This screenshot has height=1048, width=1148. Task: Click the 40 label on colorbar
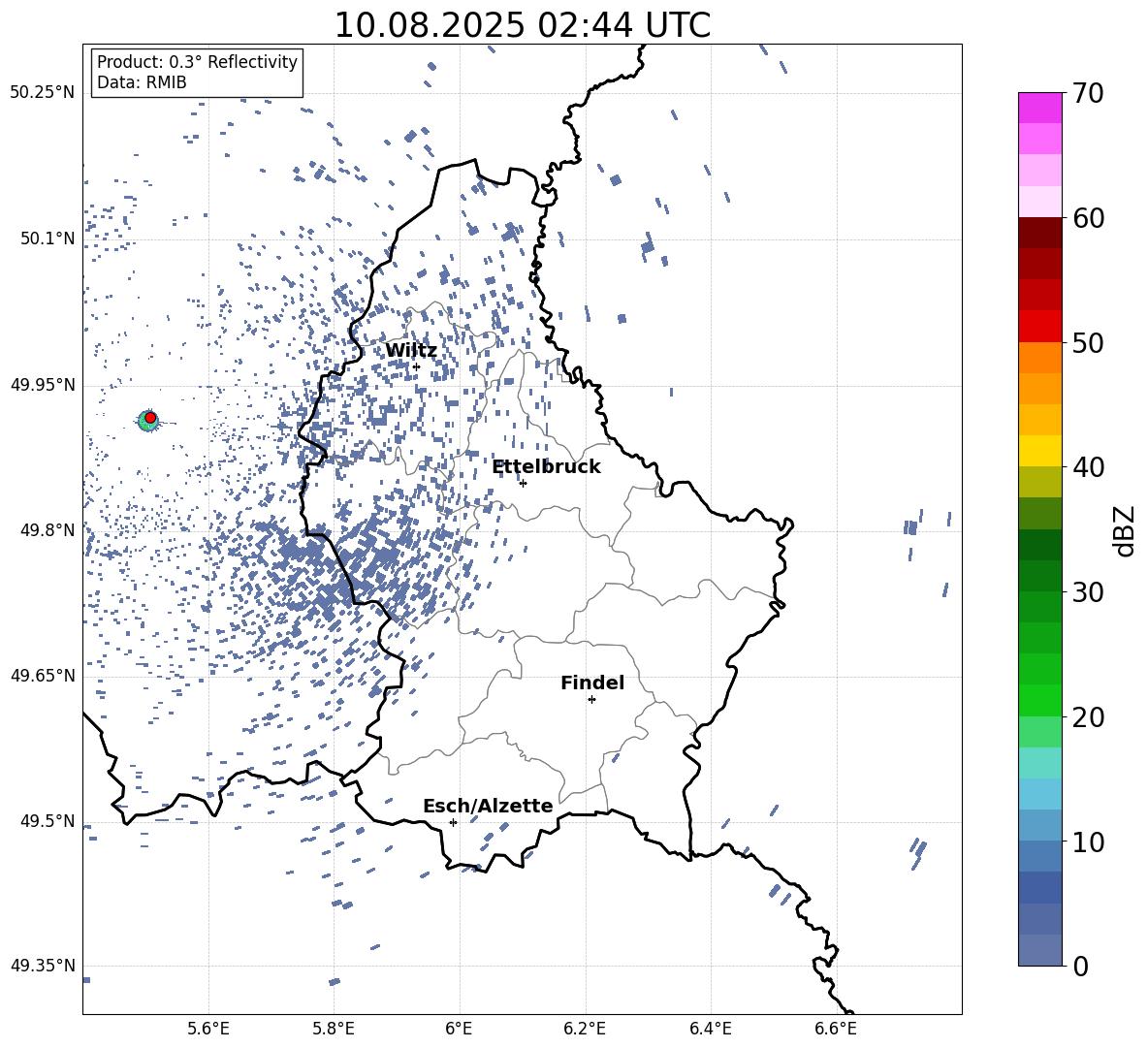point(1088,467)
